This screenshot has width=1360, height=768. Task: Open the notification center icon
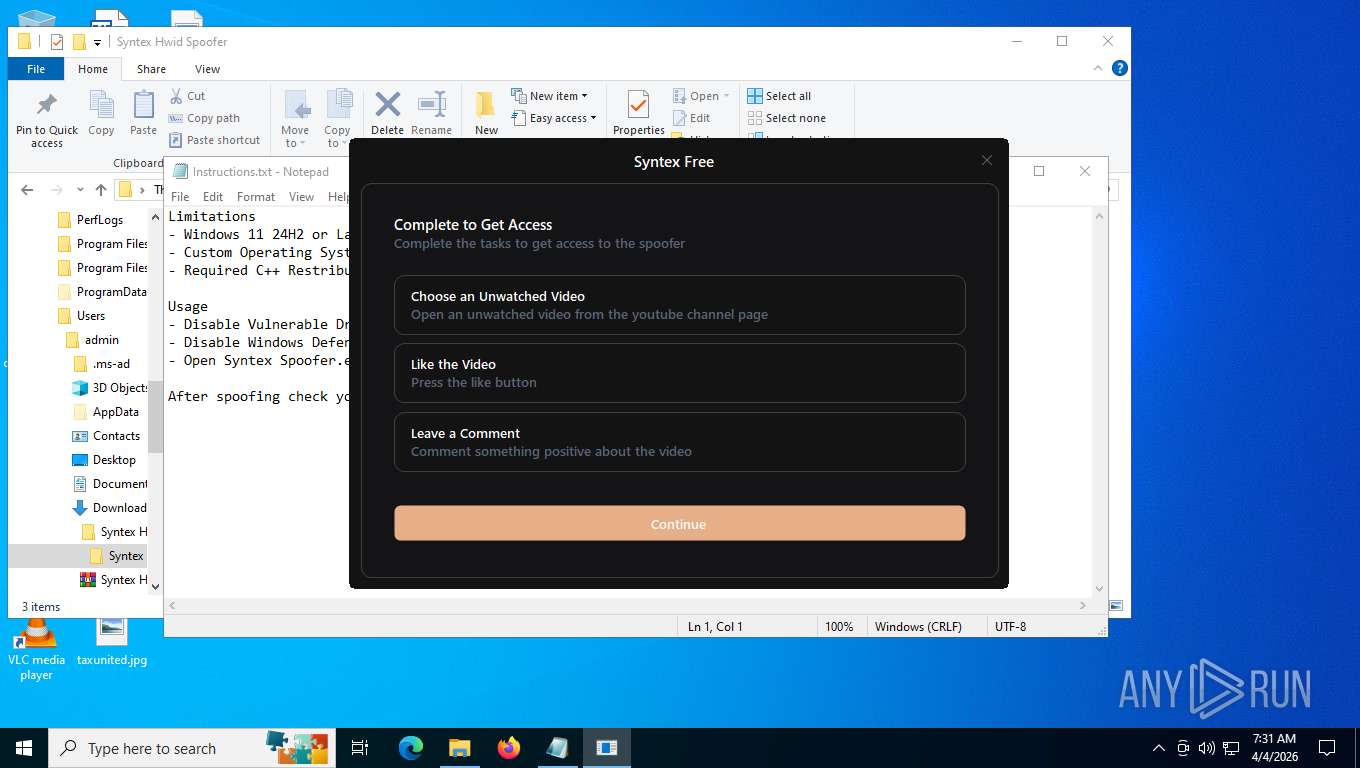(x=1327, y=748)
